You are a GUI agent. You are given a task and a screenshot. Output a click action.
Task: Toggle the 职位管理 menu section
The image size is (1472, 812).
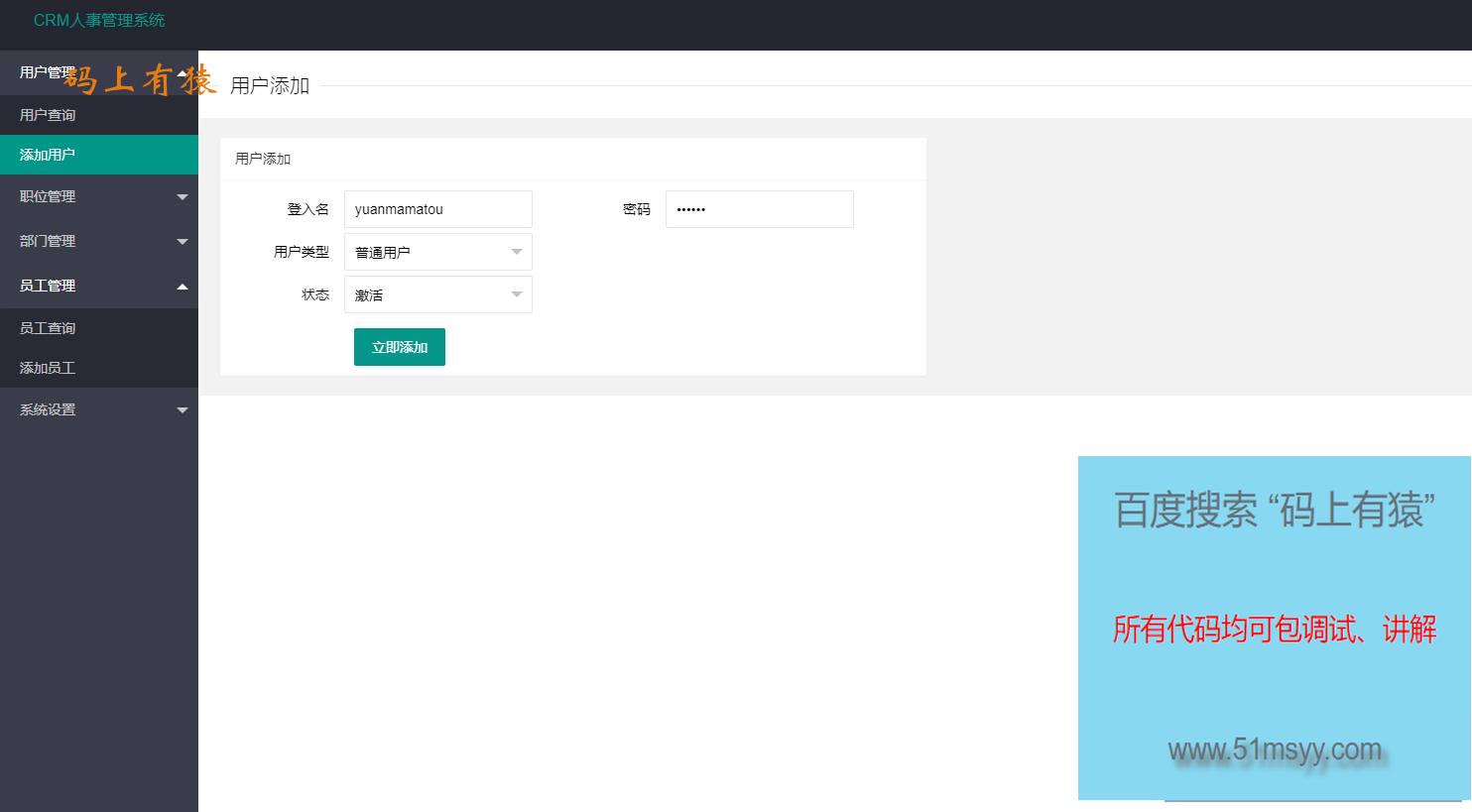(99, 196)
